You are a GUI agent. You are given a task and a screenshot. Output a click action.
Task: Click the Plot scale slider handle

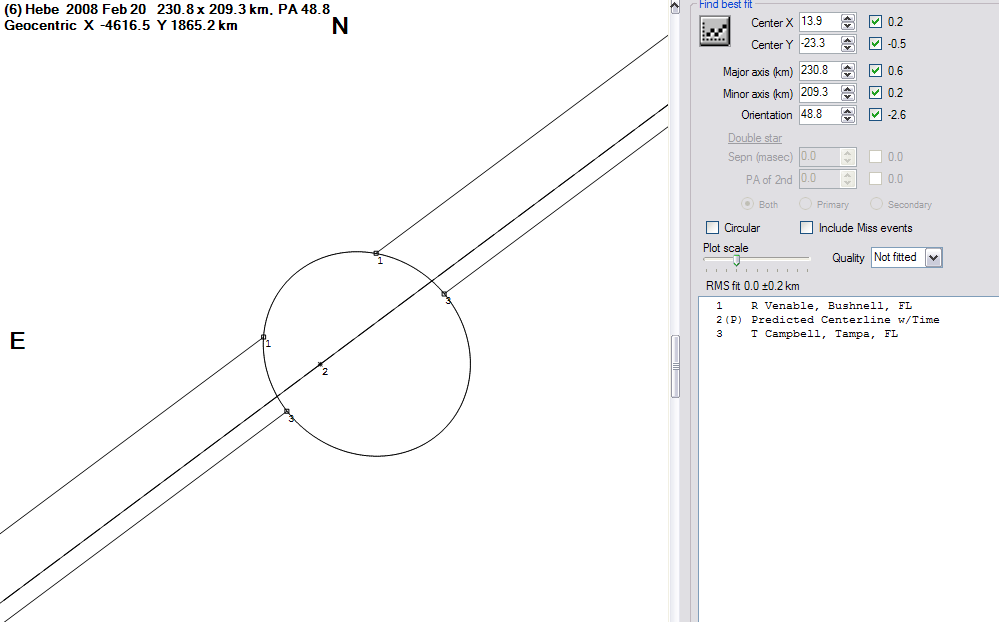point(736,260)
